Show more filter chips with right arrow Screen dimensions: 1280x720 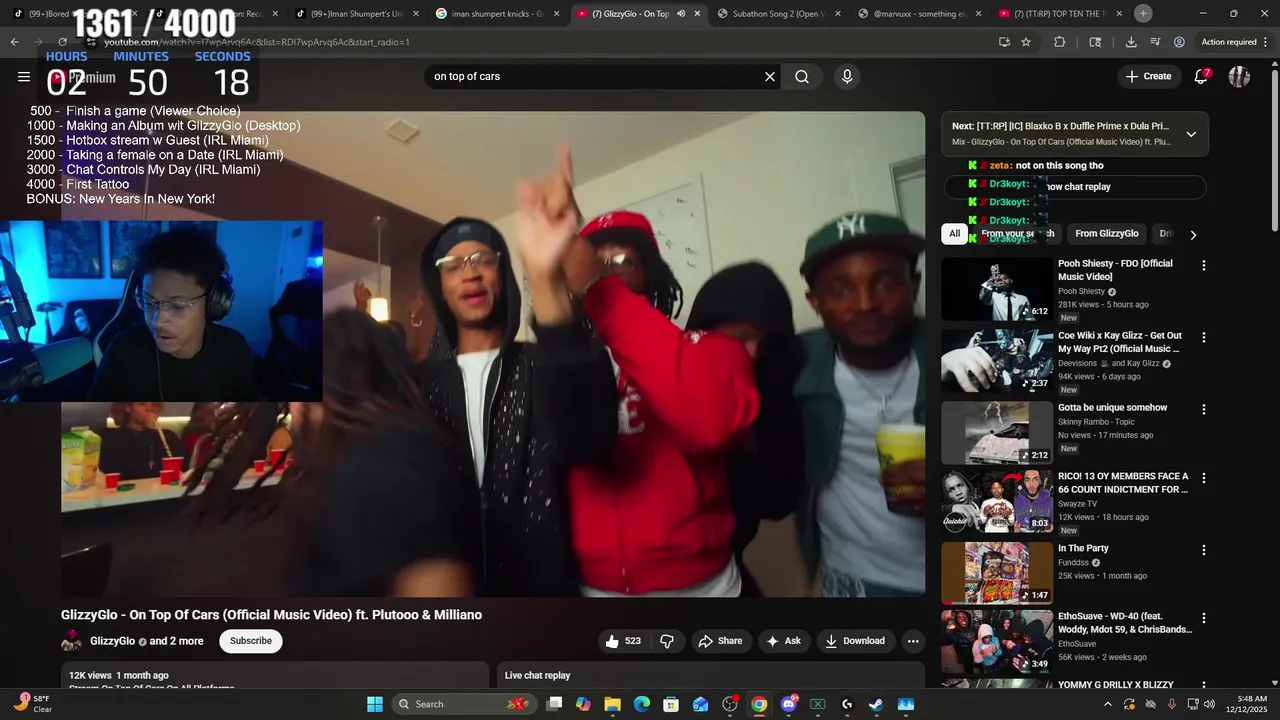1193,234
